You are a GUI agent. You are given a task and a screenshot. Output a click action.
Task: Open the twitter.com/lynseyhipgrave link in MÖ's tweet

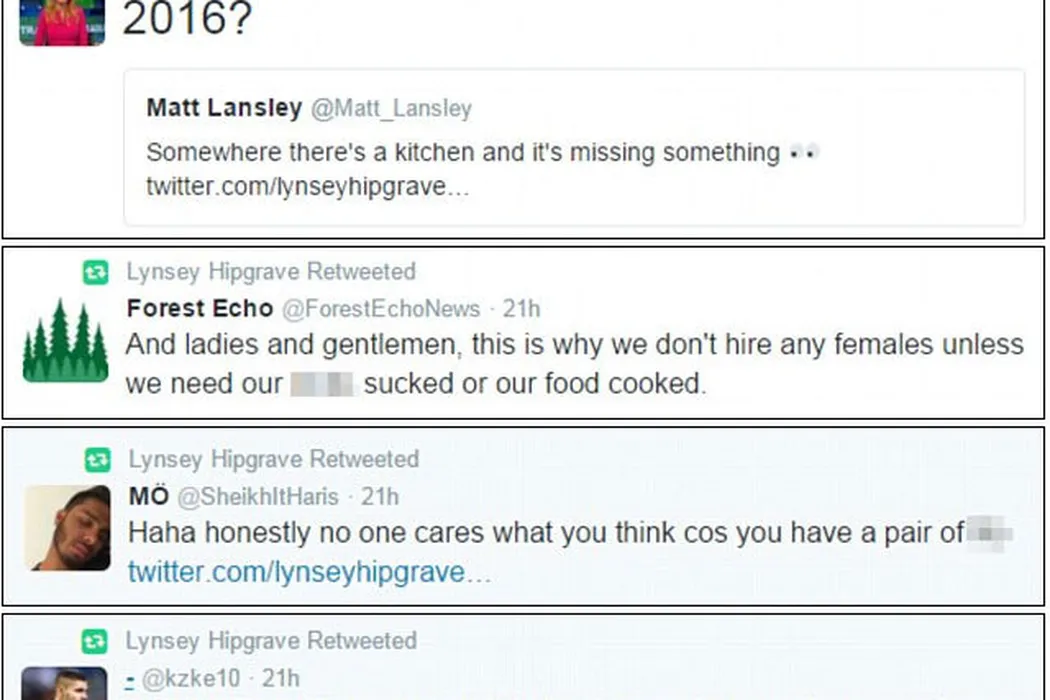(x=309, y=572)
